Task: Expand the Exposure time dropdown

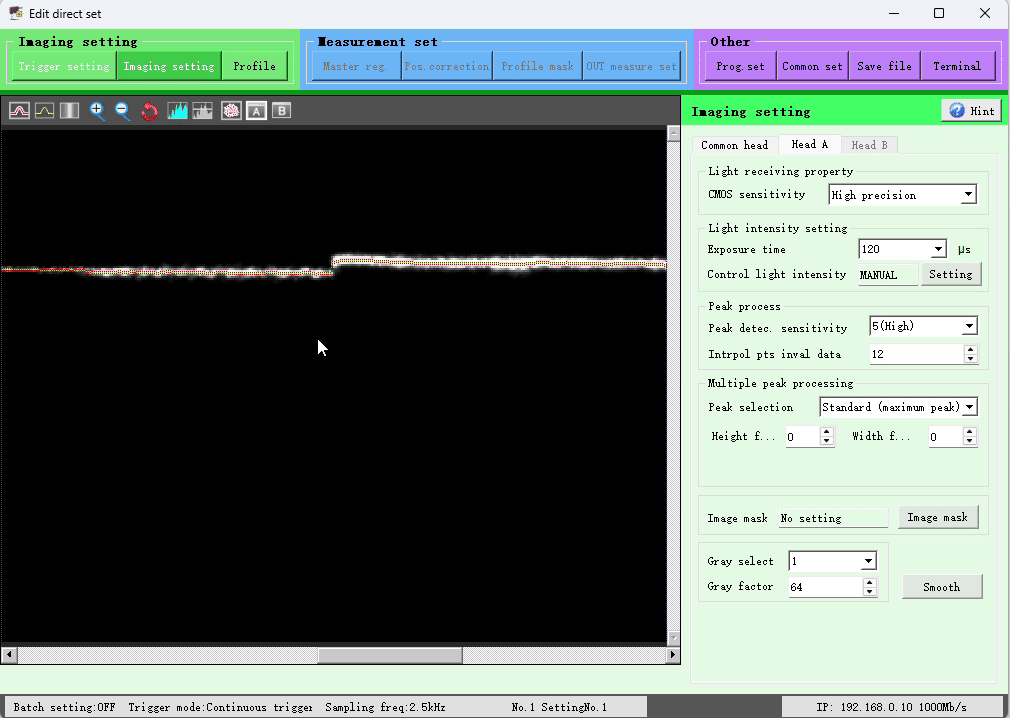Action: (938, 249)
